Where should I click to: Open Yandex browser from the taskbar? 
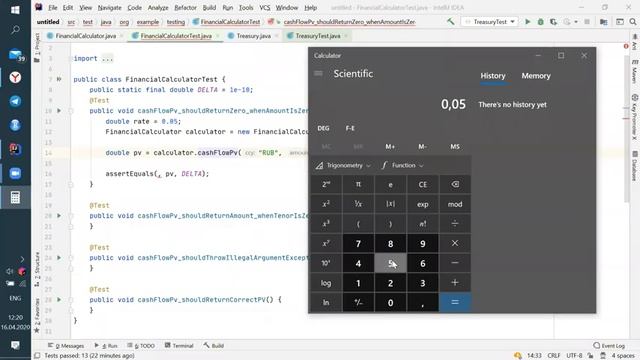[15, 78]
